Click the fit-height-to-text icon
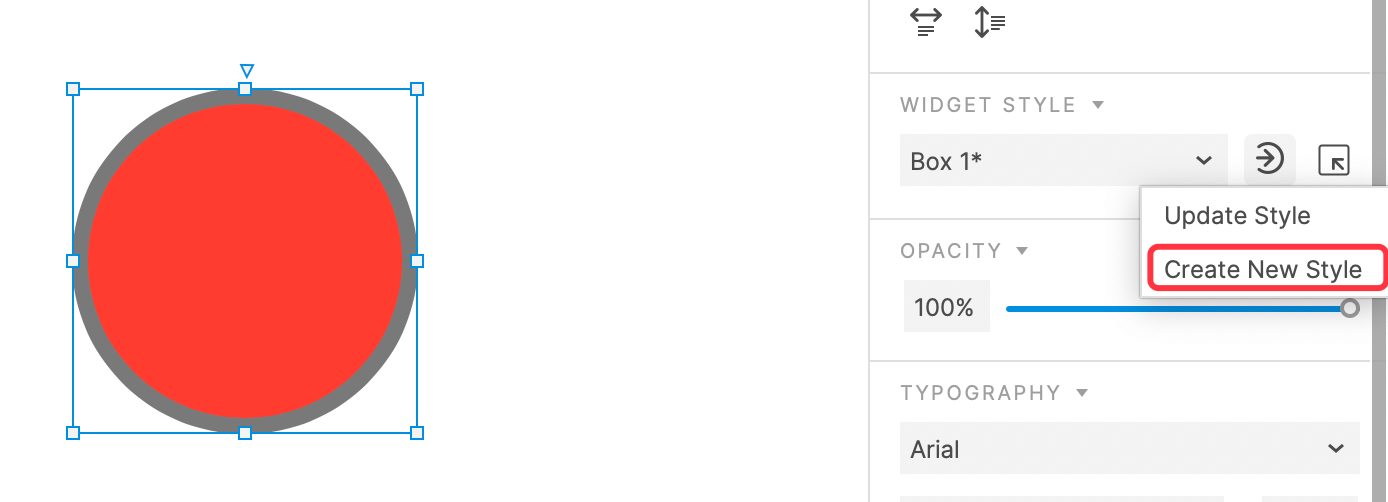 click(989, 22)
